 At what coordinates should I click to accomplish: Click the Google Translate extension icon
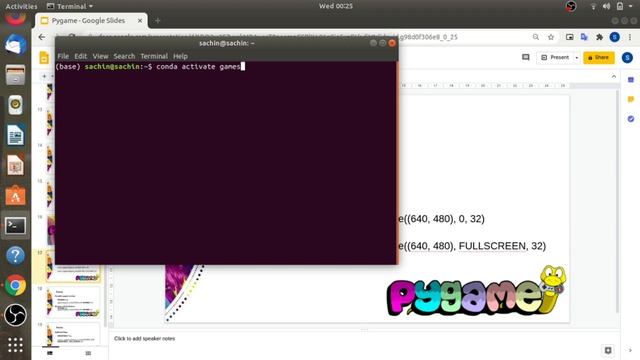pos(584,37)
